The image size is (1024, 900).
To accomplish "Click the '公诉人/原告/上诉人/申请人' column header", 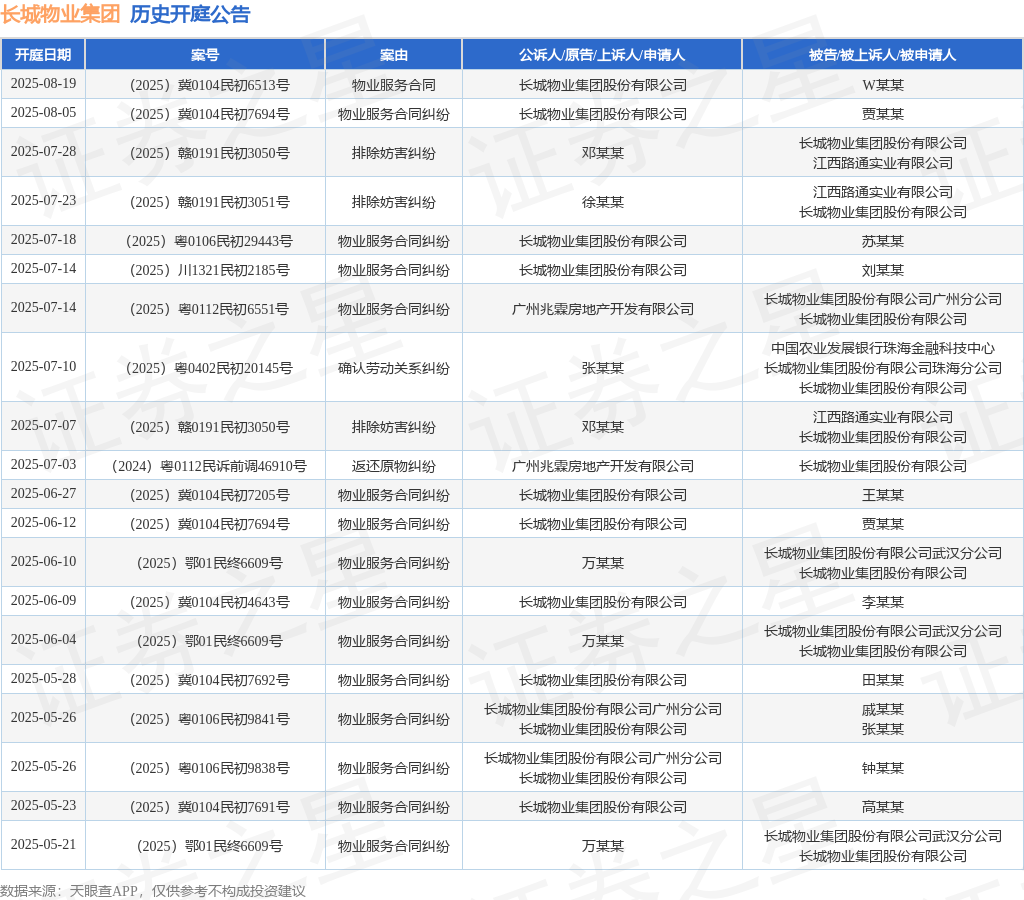I will (602, 55).
